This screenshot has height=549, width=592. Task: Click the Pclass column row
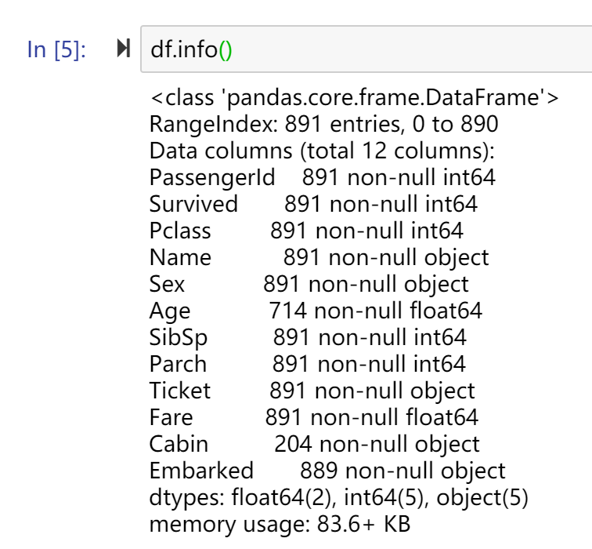pyautogui.click(x=306, y=231)
